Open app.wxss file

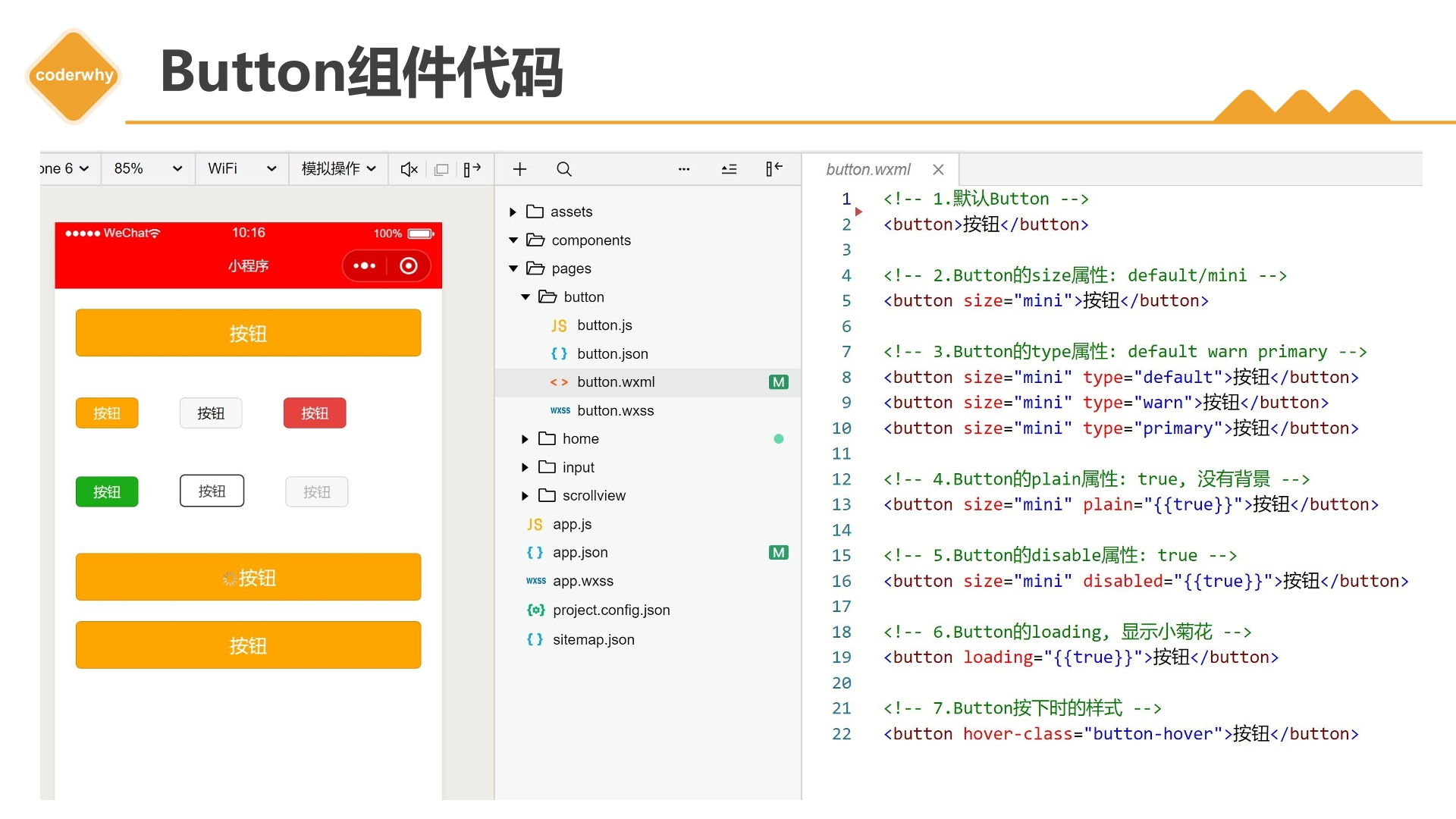pos(648,581)
